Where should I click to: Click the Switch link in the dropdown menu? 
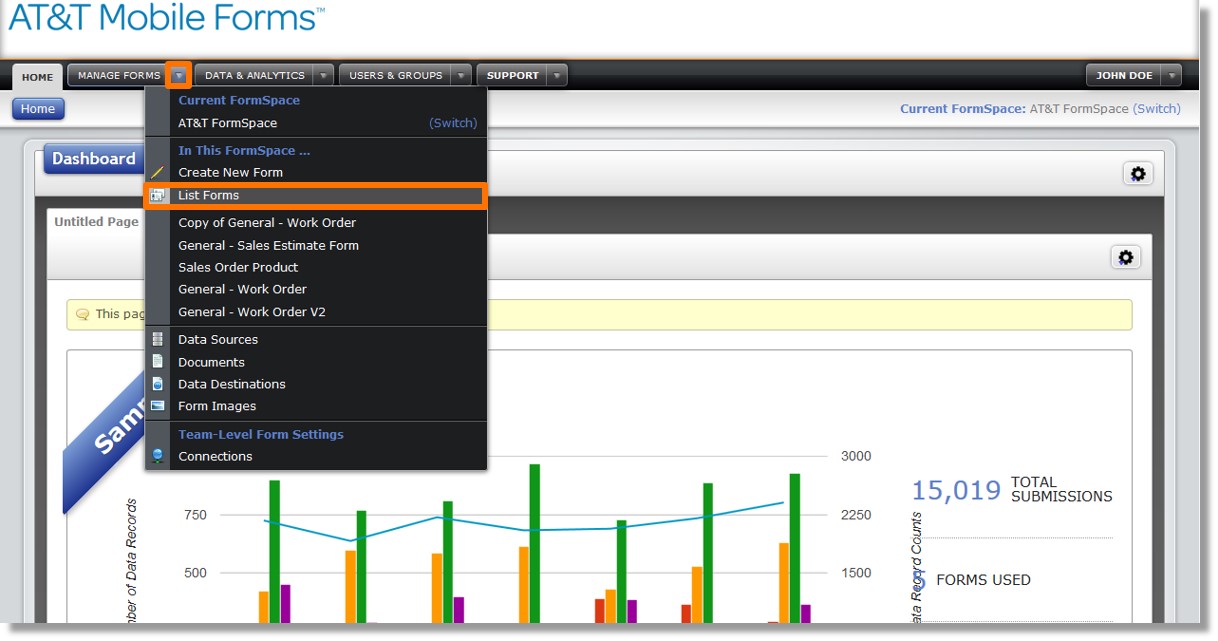click(x=453, y=123)
